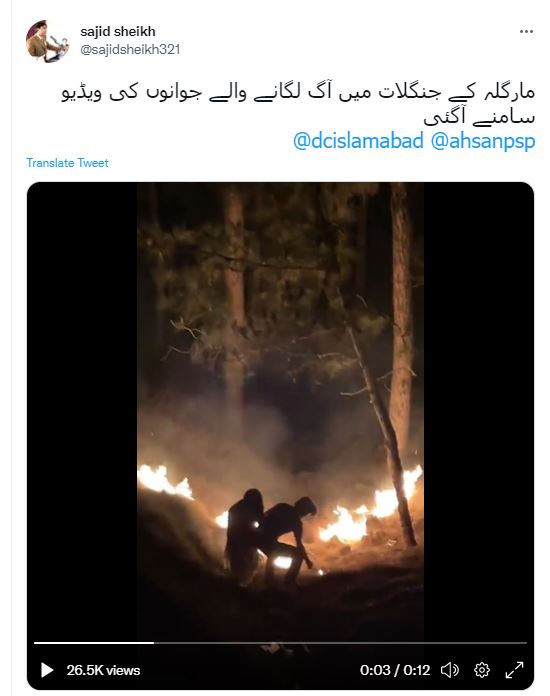Open the @ahsanpsp mention

(483, 141)
